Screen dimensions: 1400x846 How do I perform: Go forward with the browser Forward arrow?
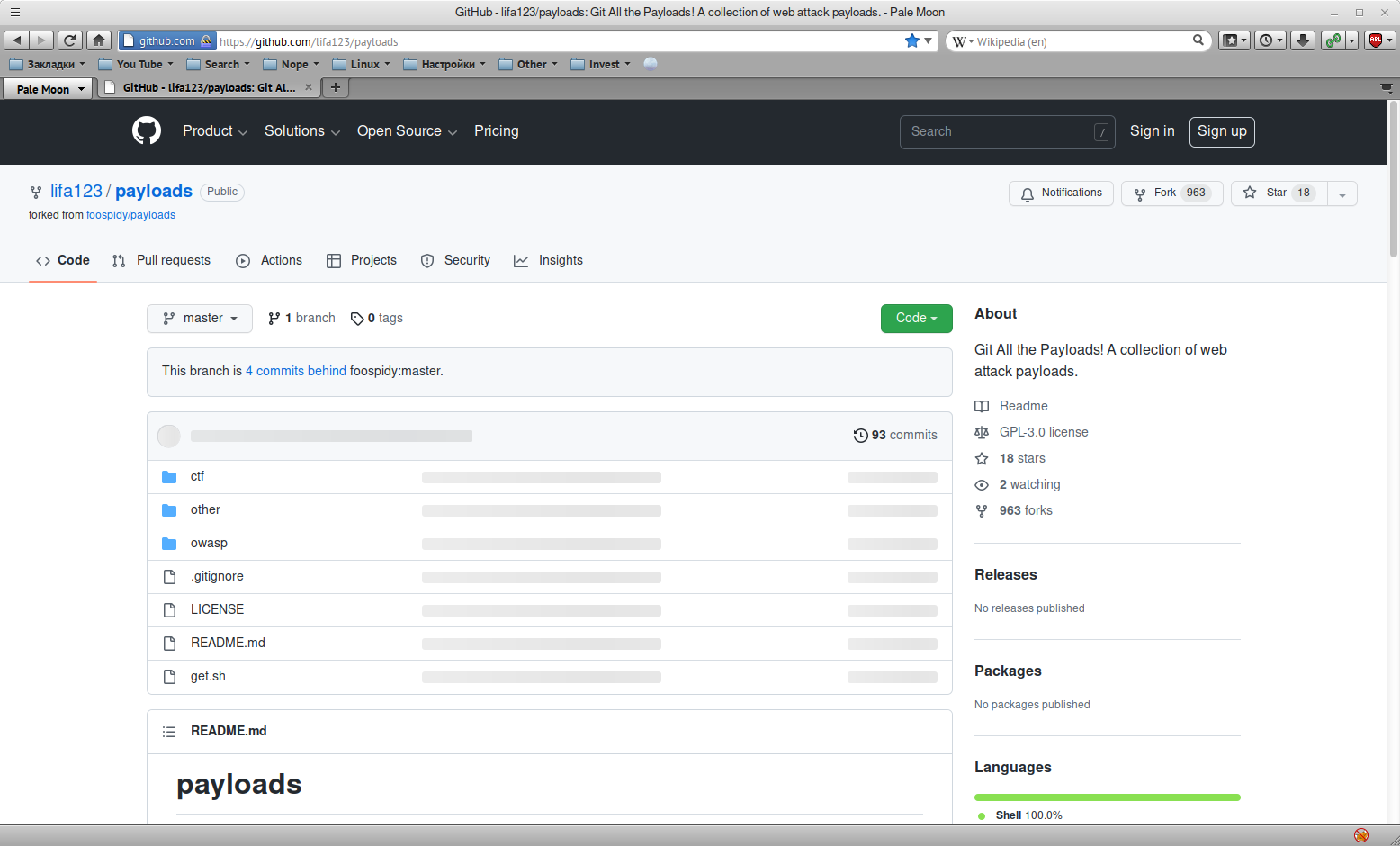pyautogui.click(x=41, y=40)
